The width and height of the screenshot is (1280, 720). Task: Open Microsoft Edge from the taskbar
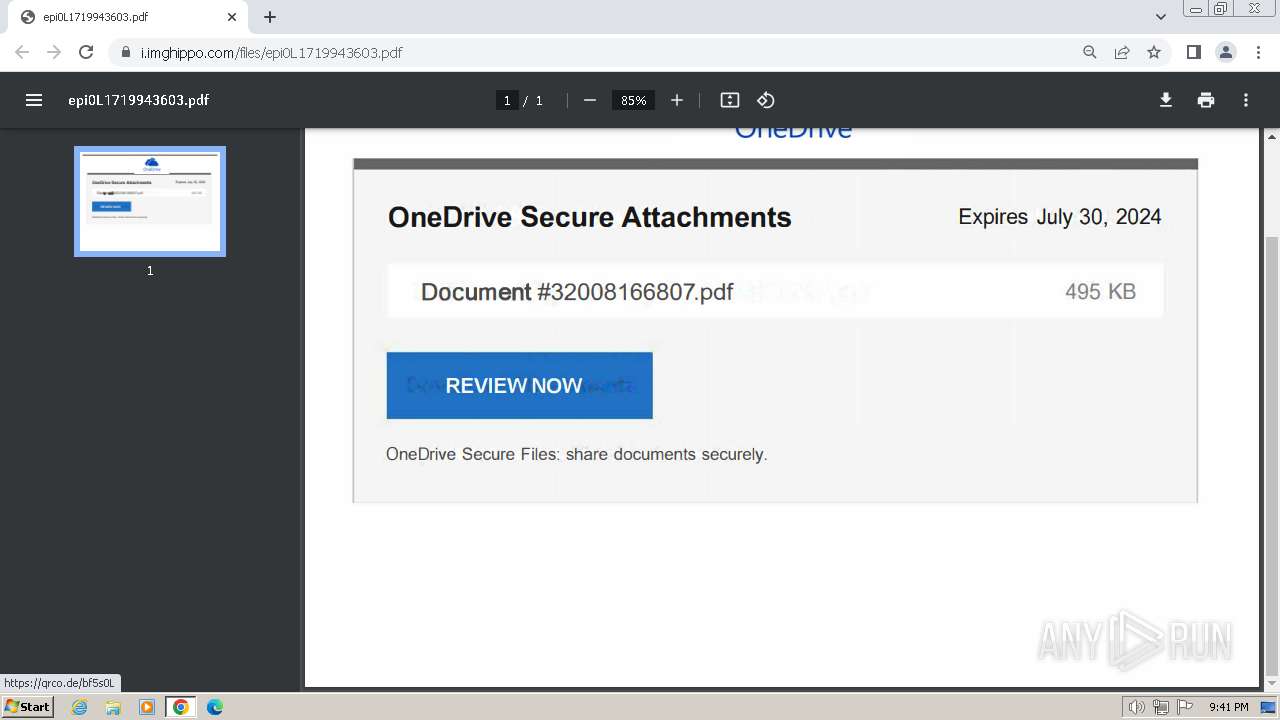click(215, 707)
